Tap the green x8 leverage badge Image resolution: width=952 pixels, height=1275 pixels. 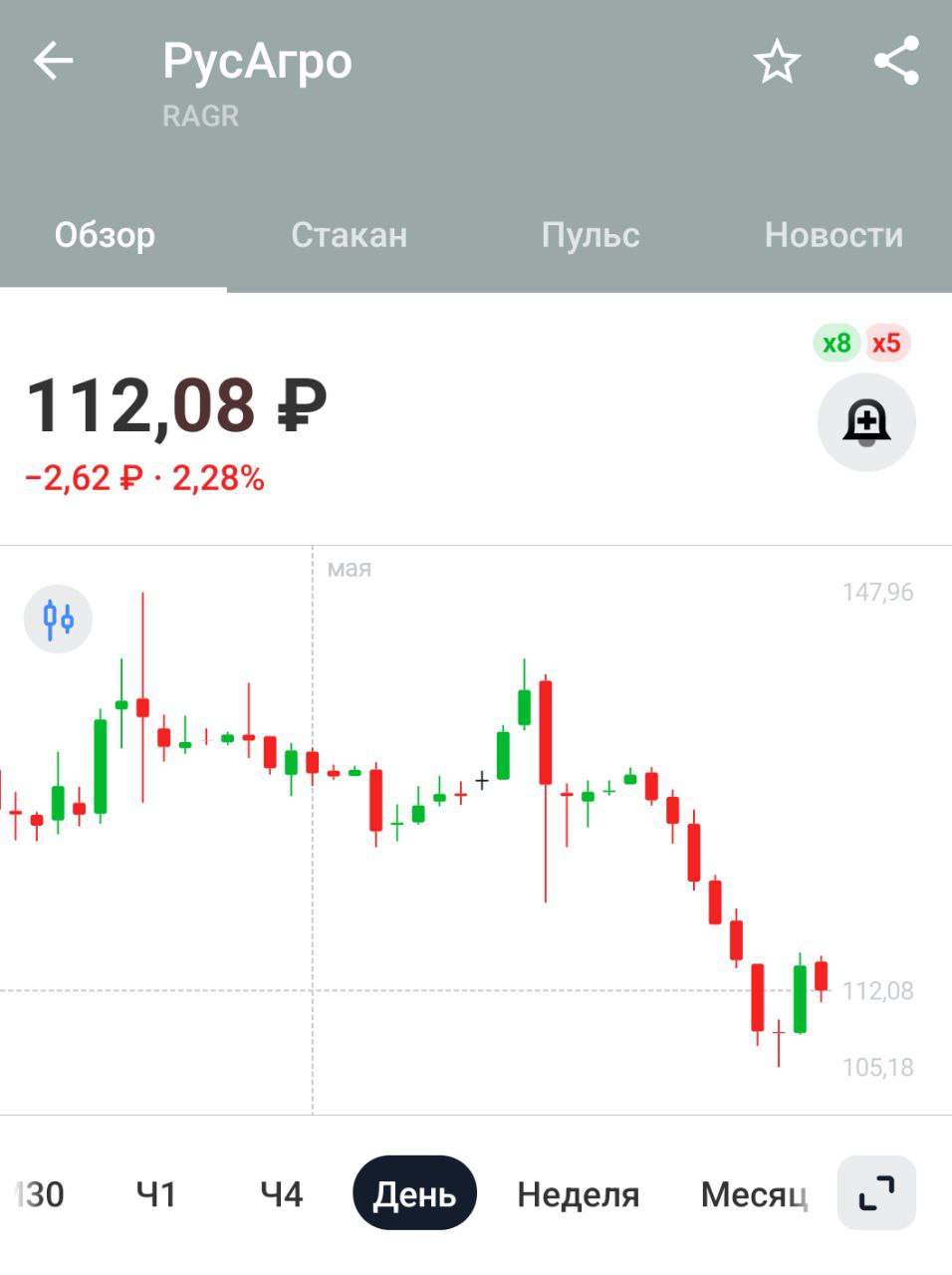point(836,344)
